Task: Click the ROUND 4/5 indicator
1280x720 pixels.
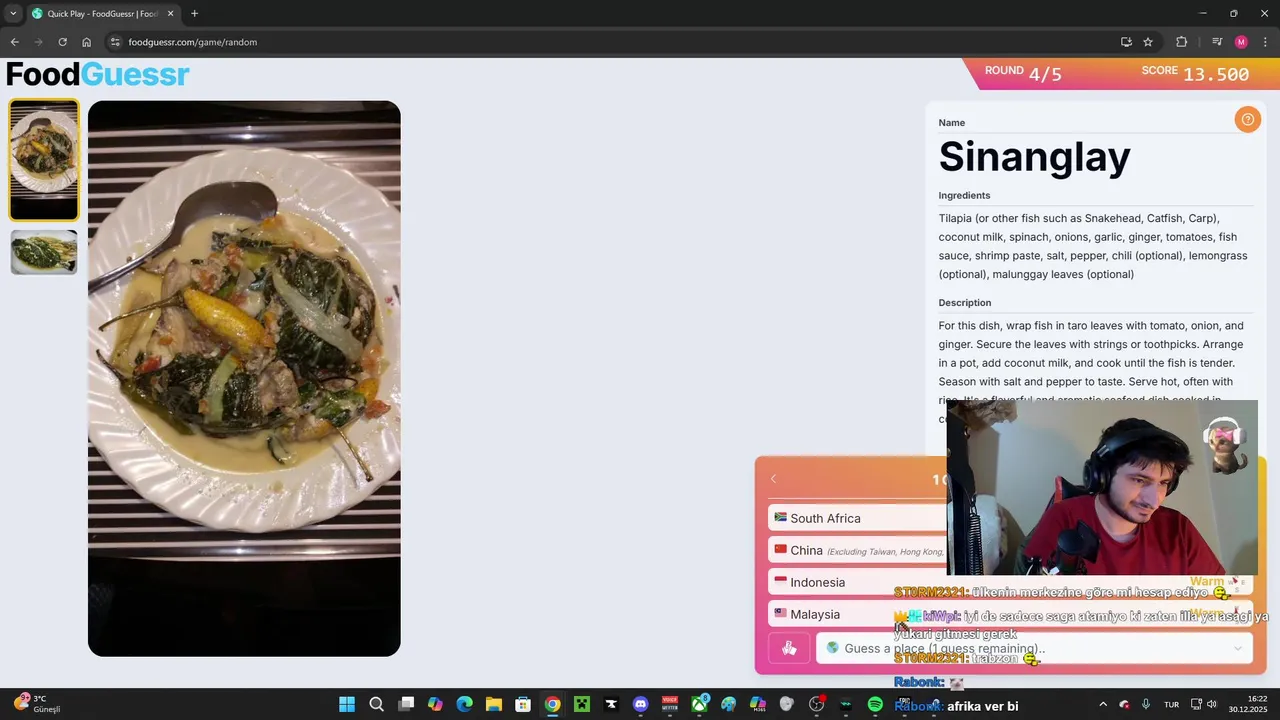Action: click(1023, 74)
